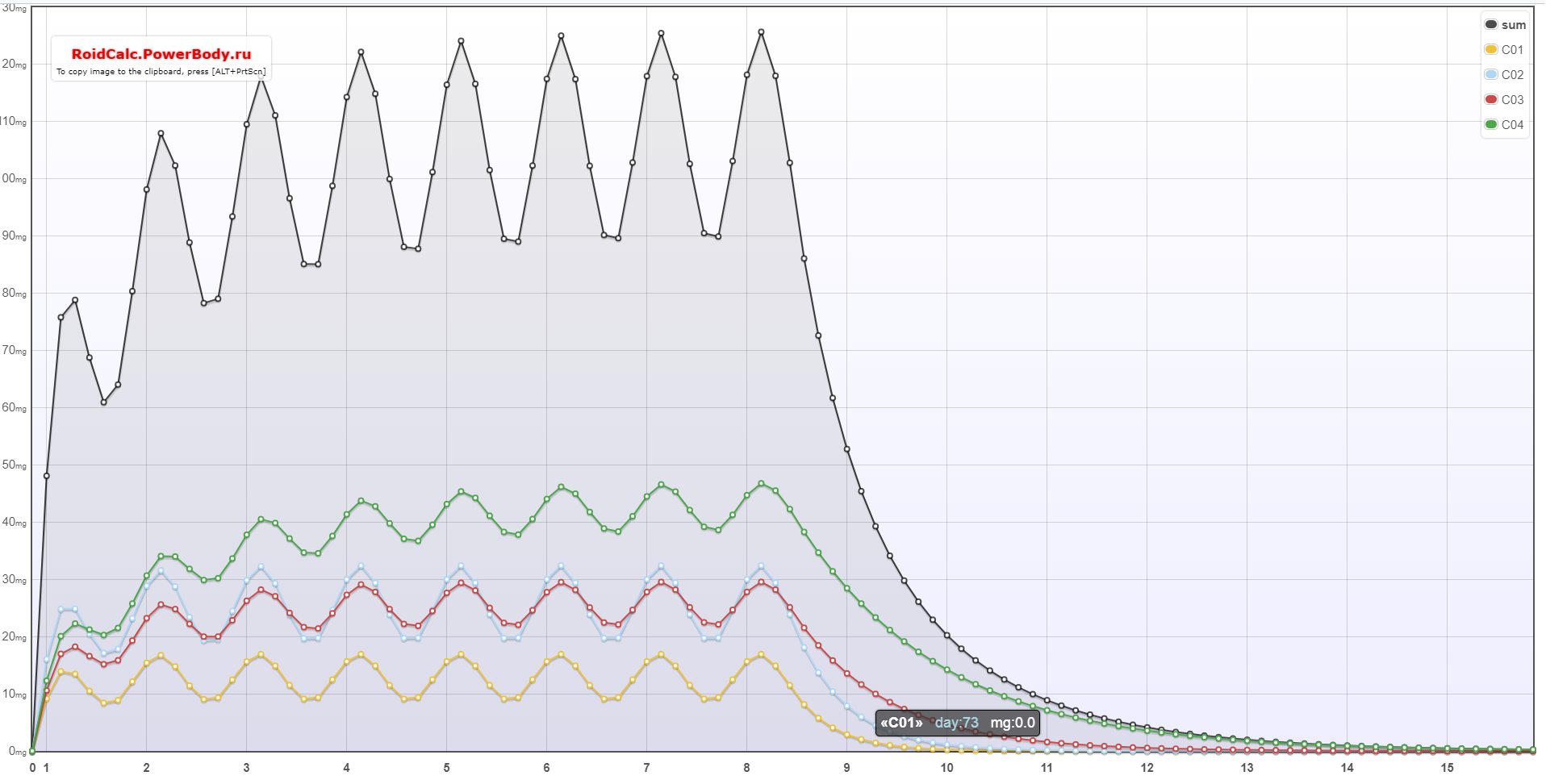Select green C04 peak point near week 8

(761, 484)
